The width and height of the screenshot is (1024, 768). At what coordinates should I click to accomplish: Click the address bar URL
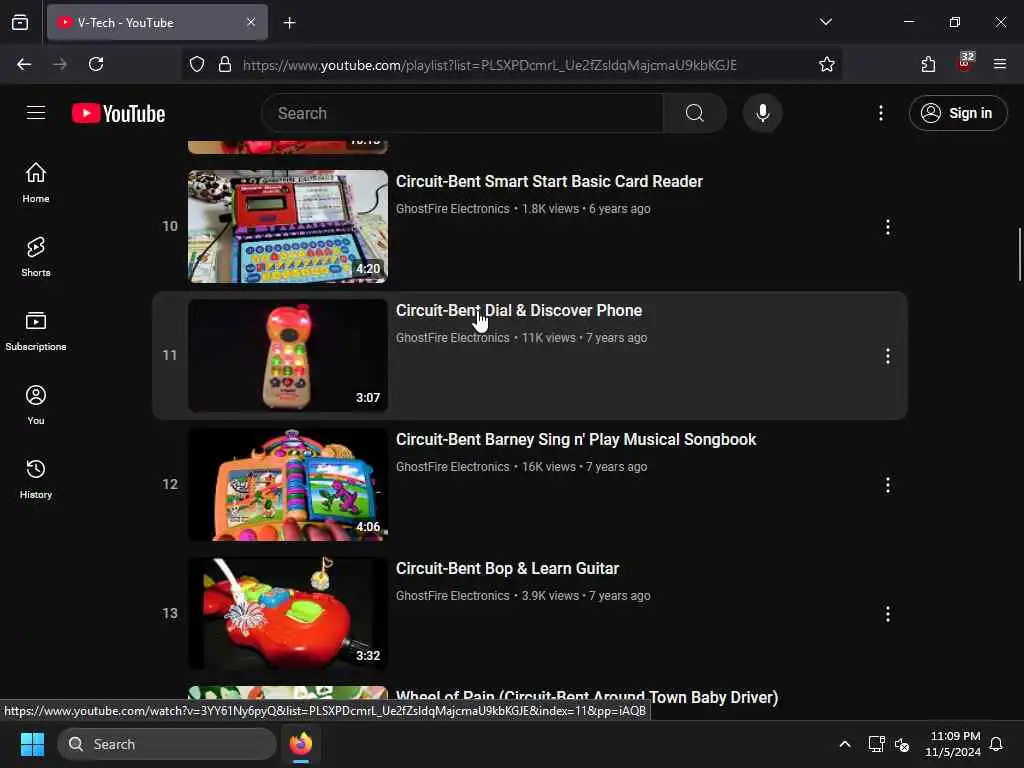(490, 65)
